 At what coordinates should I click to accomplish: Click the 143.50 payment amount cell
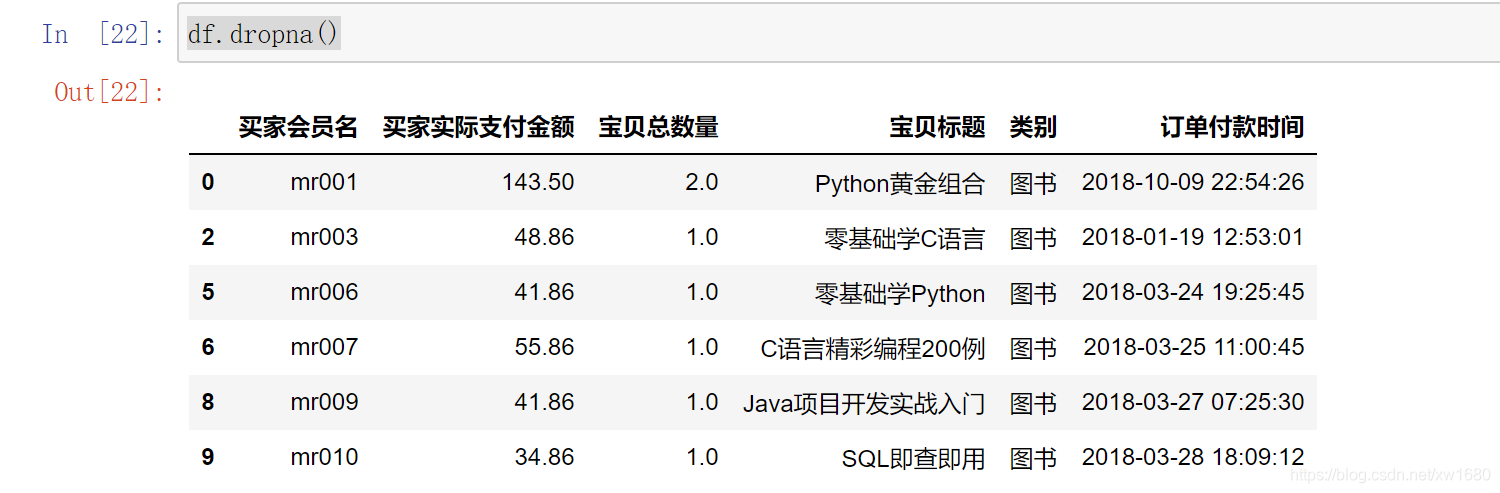tap(538, 182)
